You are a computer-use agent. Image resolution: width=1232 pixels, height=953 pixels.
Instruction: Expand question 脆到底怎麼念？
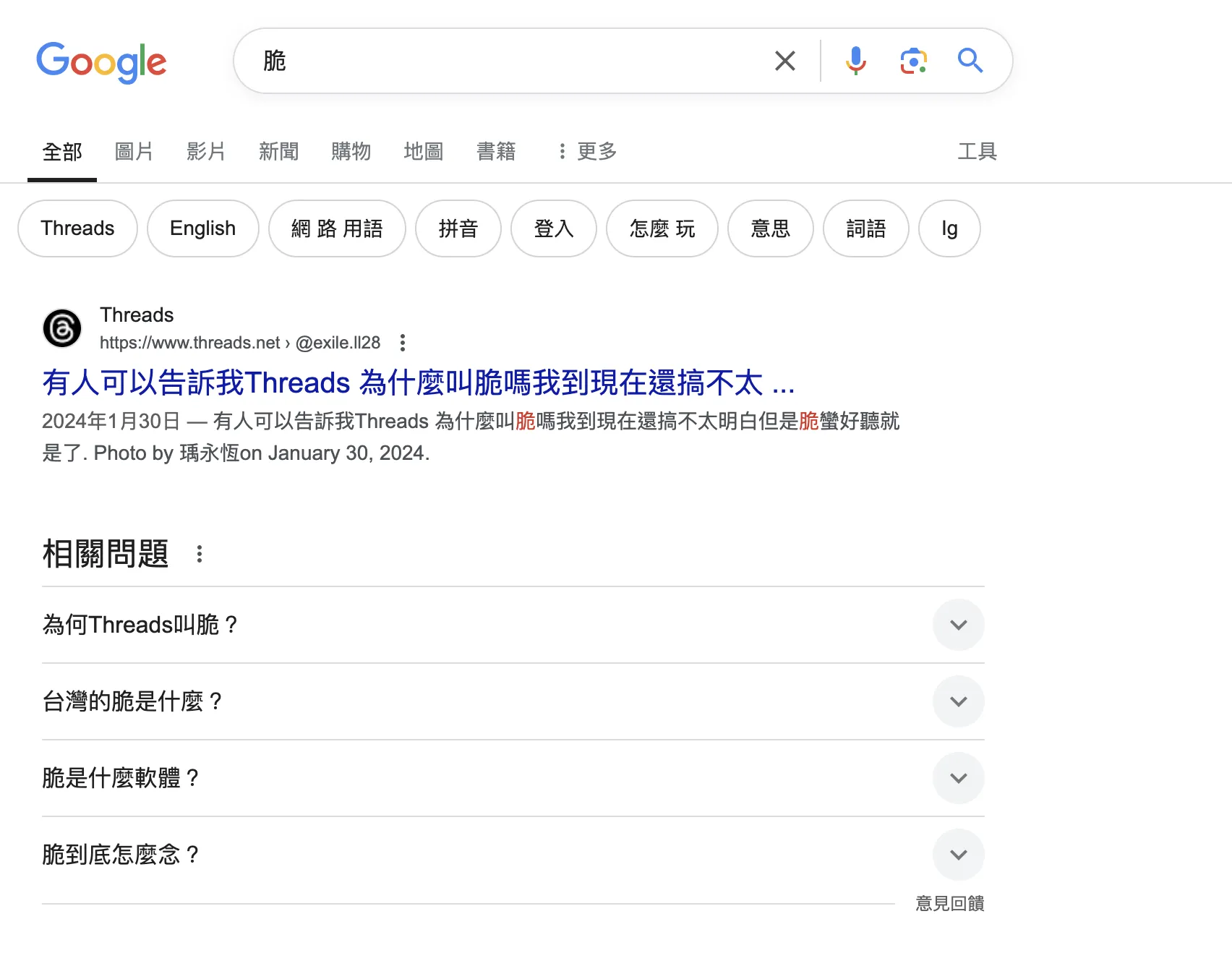coord(513,855)
